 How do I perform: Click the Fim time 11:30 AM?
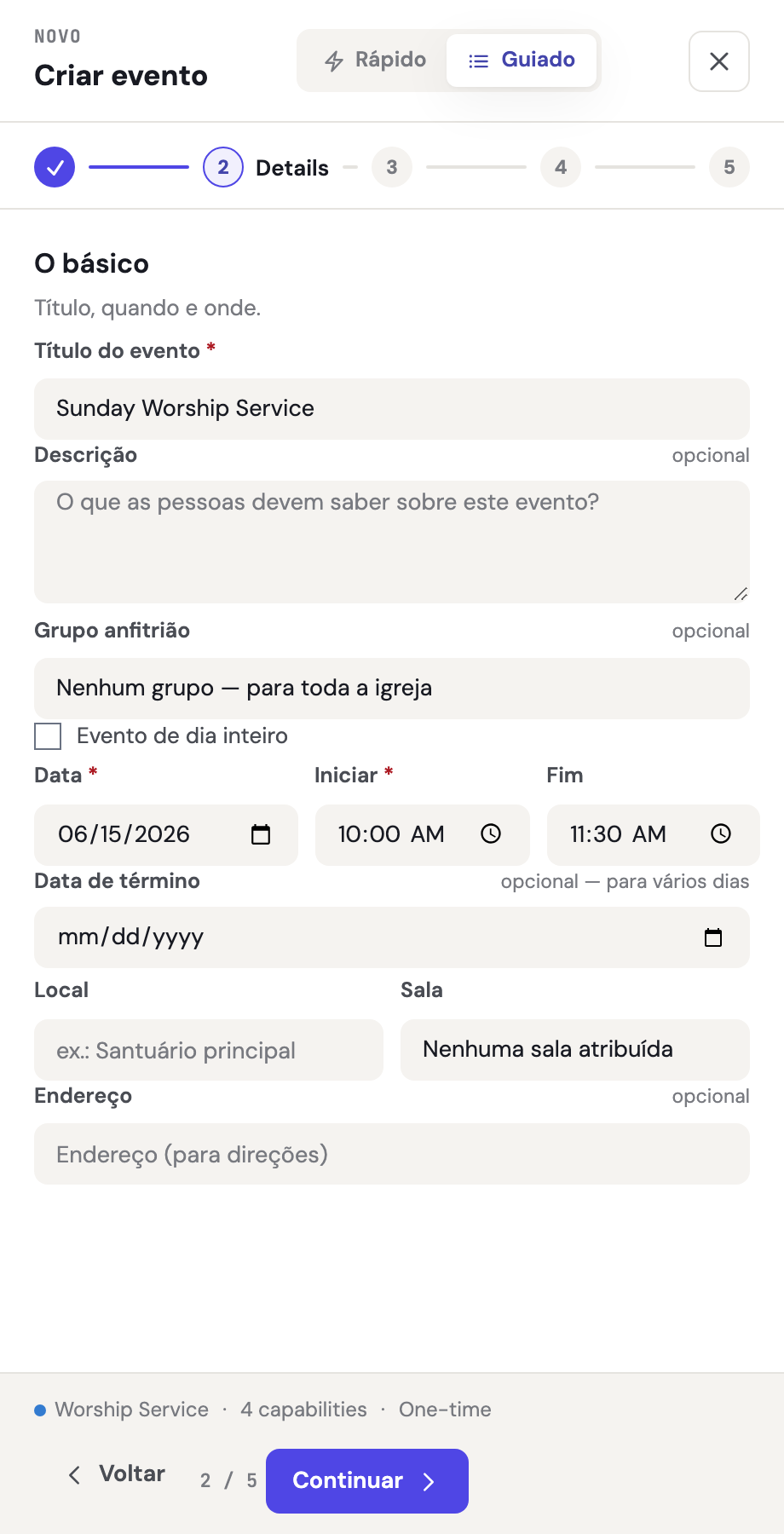click(654, 835)
